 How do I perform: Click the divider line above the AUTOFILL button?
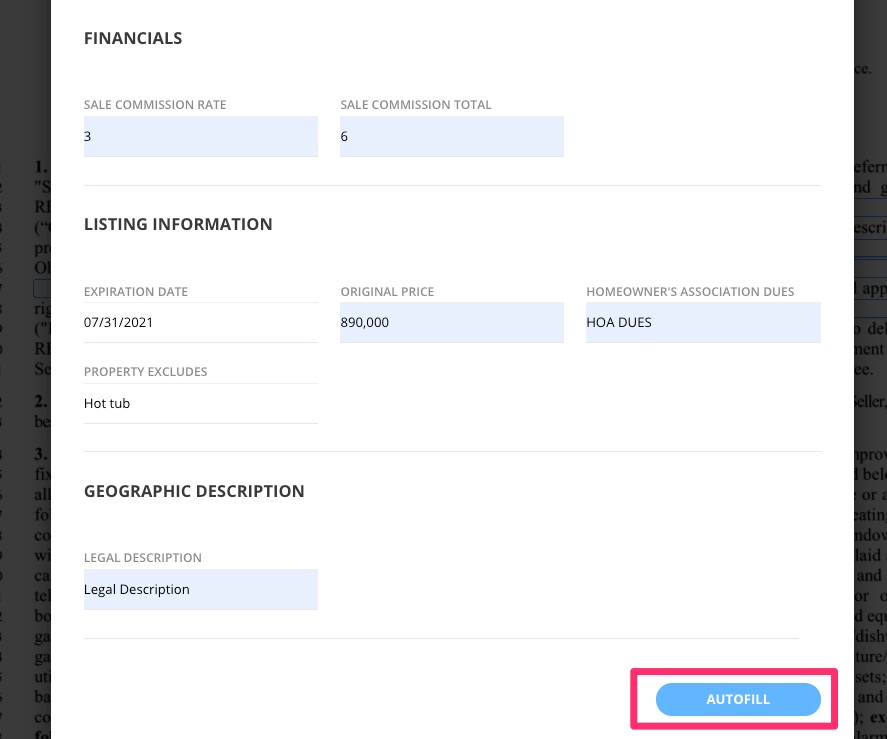tap(440, 636)
